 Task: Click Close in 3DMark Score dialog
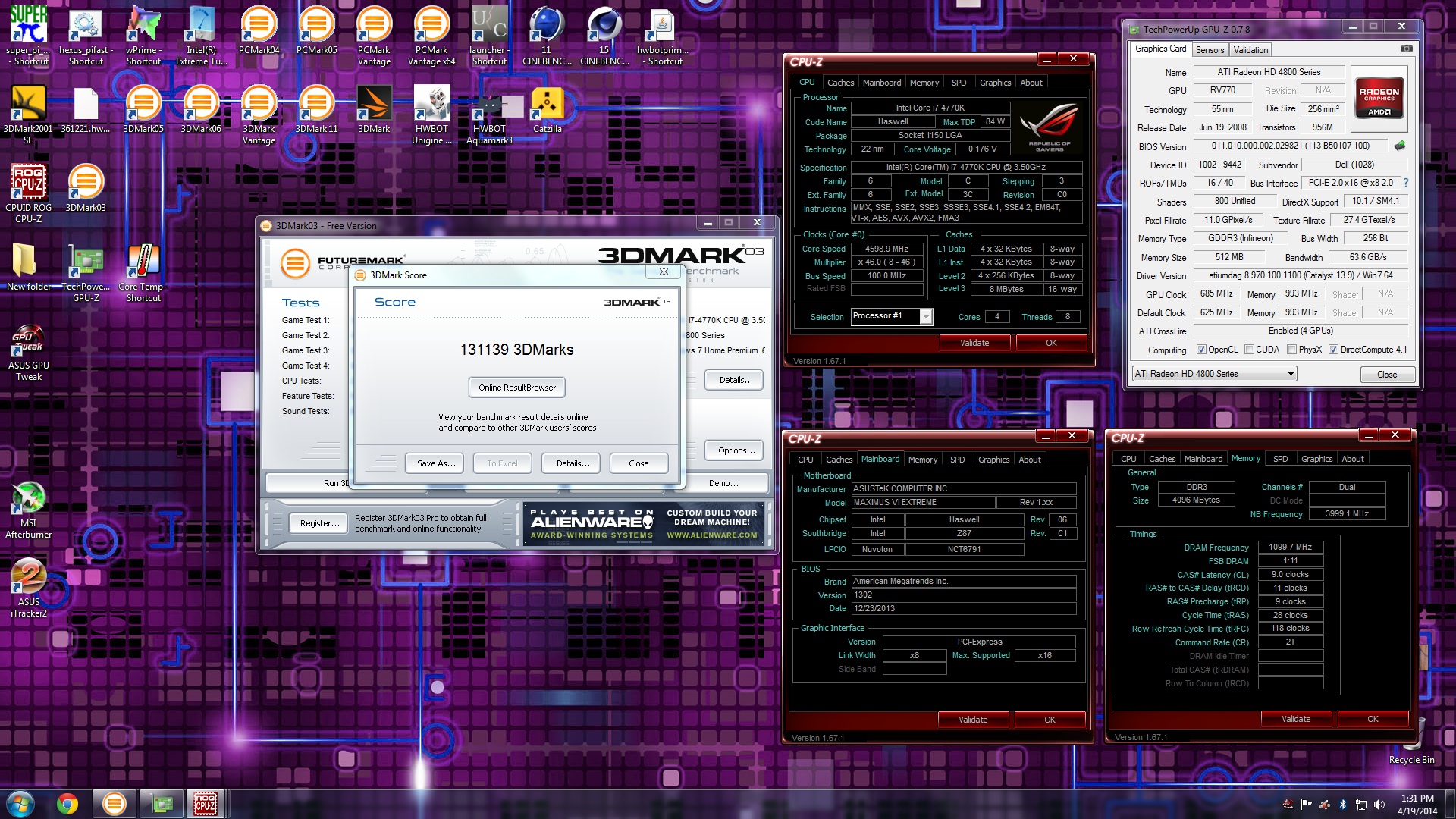coord(639,463)
